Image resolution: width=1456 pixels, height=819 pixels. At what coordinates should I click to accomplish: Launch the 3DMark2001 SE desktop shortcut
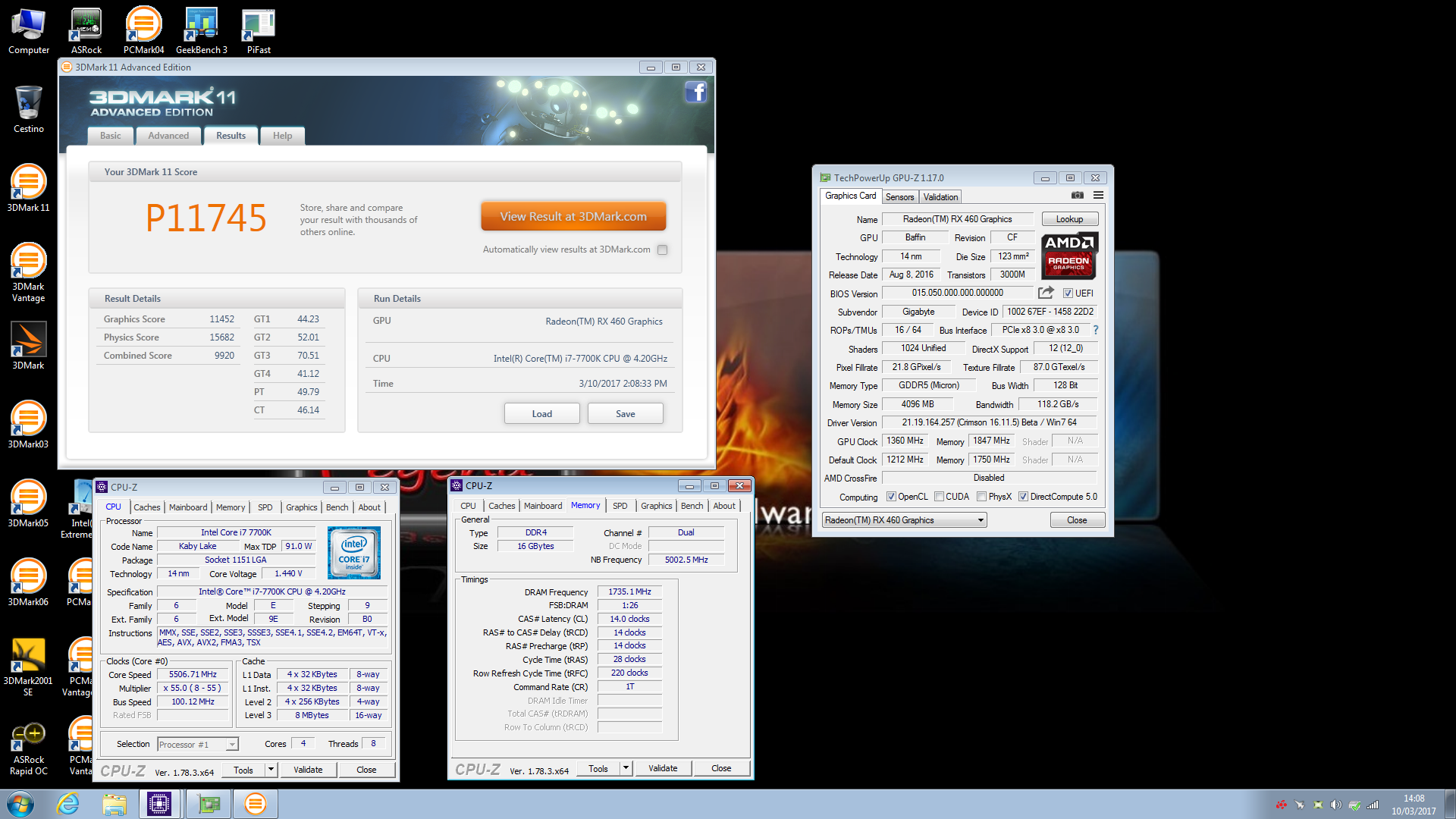pyautogui.click(x=29, y=667)
